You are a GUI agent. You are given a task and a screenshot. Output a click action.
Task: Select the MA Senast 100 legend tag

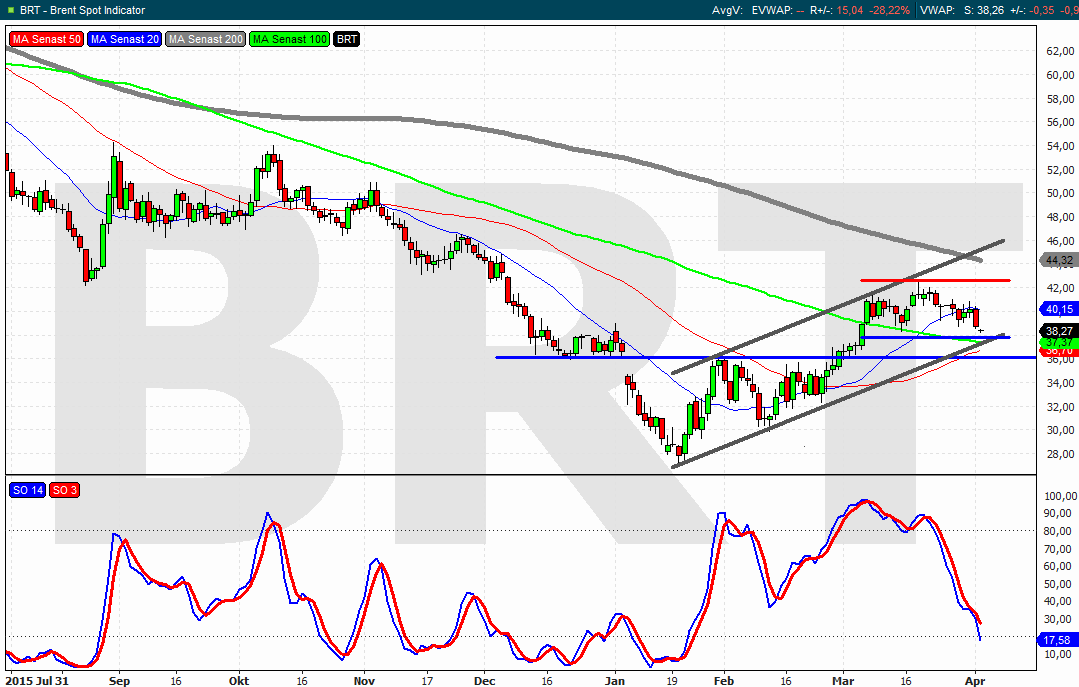(290, 39)
